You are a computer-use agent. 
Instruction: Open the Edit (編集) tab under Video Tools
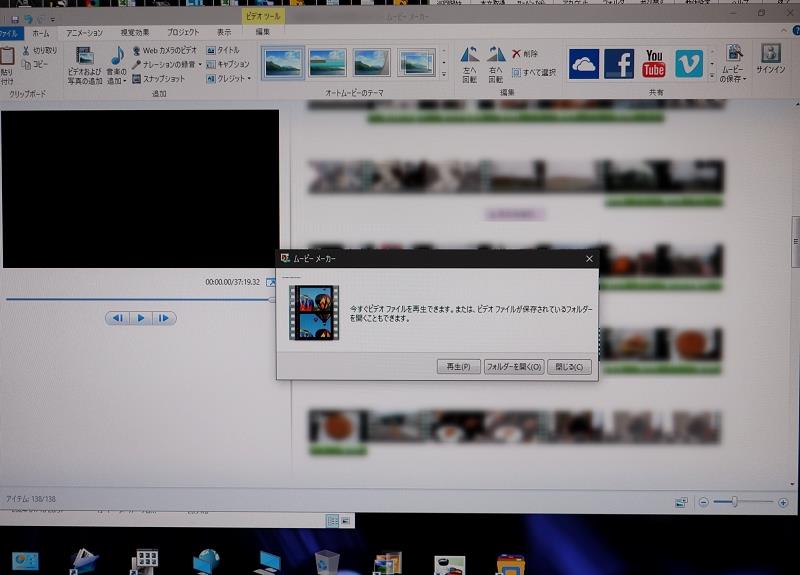point(262,32)
